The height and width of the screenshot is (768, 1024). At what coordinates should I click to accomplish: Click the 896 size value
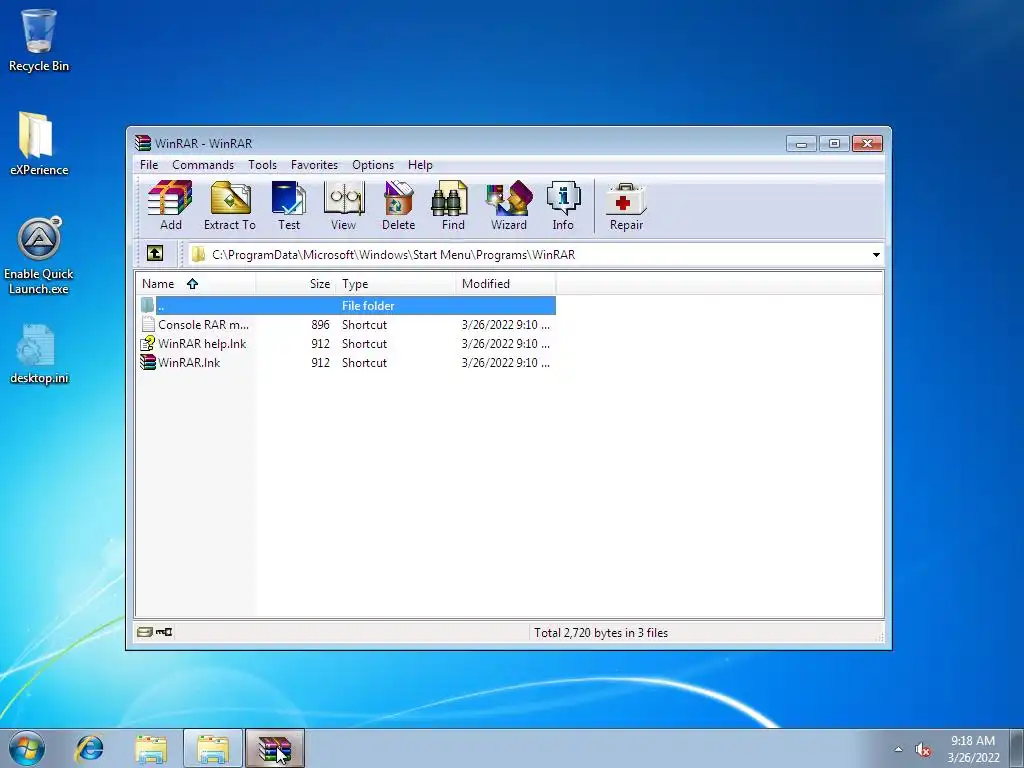pos(320,325)
